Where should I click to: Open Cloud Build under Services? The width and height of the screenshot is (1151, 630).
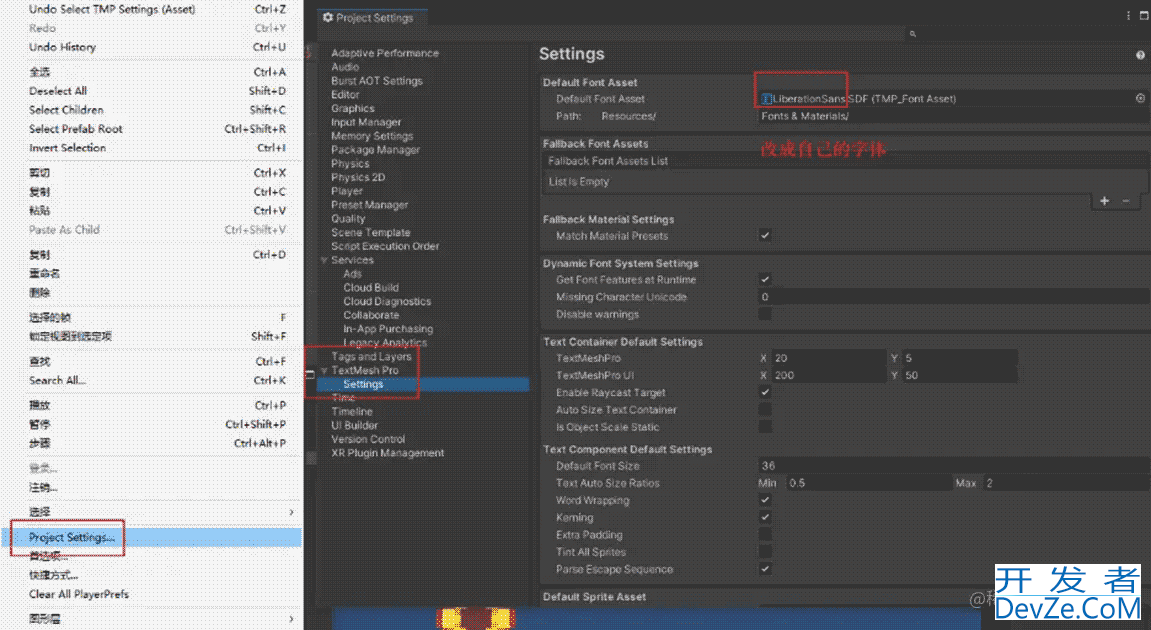(x=371, y=287)
